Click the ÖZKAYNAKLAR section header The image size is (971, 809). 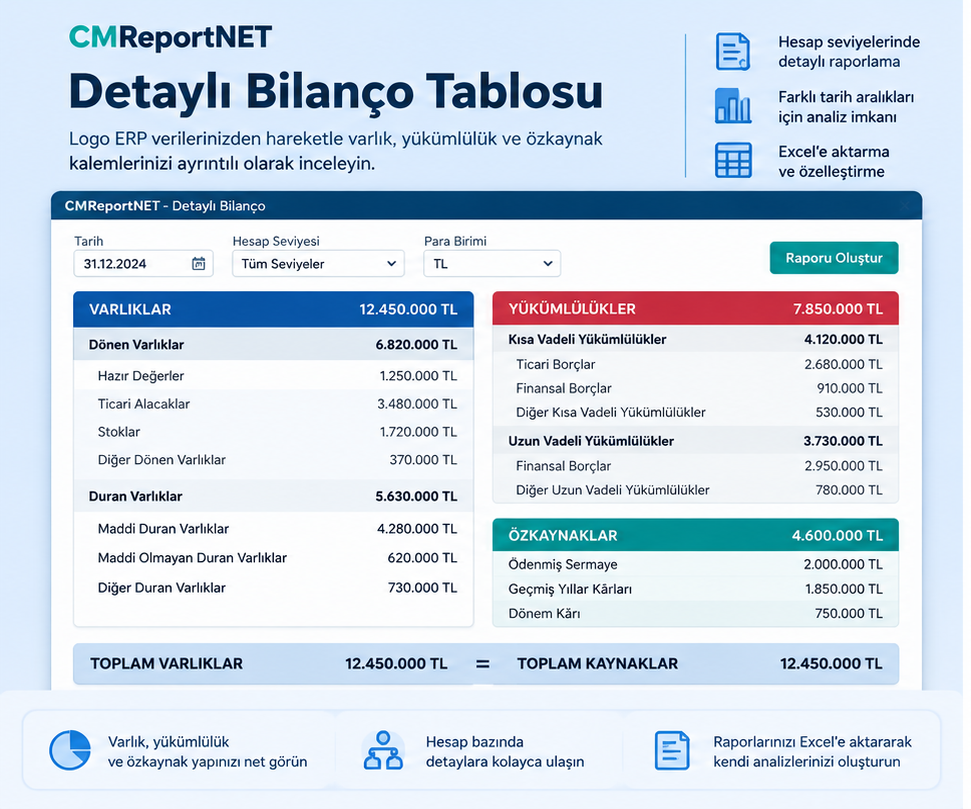(695, 535)
